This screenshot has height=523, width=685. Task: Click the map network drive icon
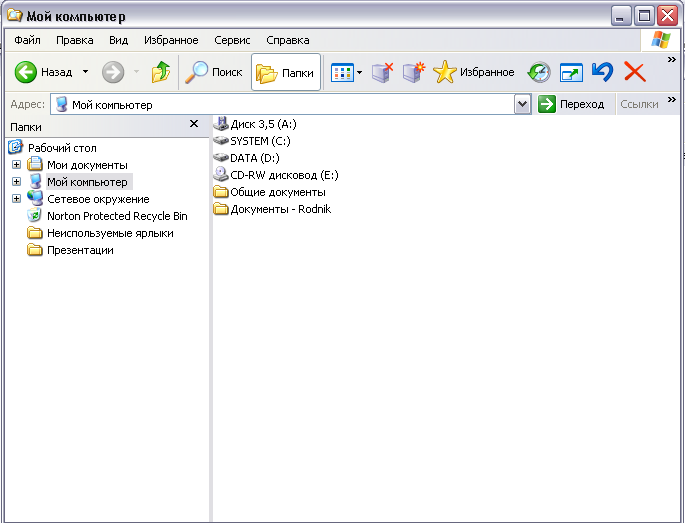413,72
